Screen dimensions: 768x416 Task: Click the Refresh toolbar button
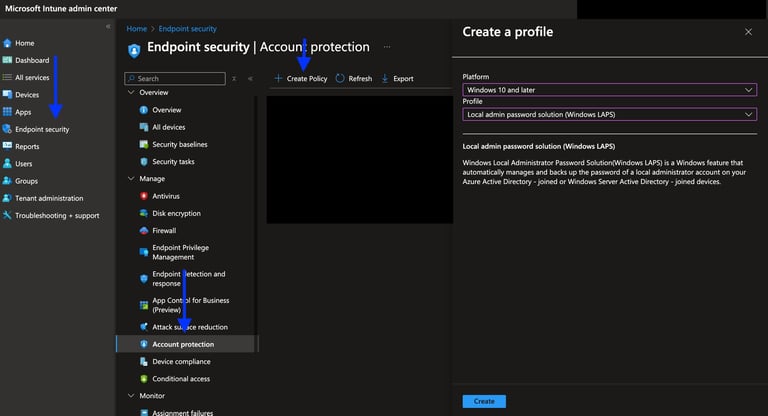pyautogui.click(x=354, y=78)
